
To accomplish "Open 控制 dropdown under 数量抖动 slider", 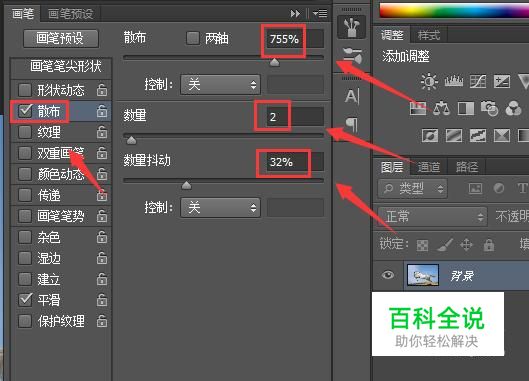I will click(x=221, y=208).
